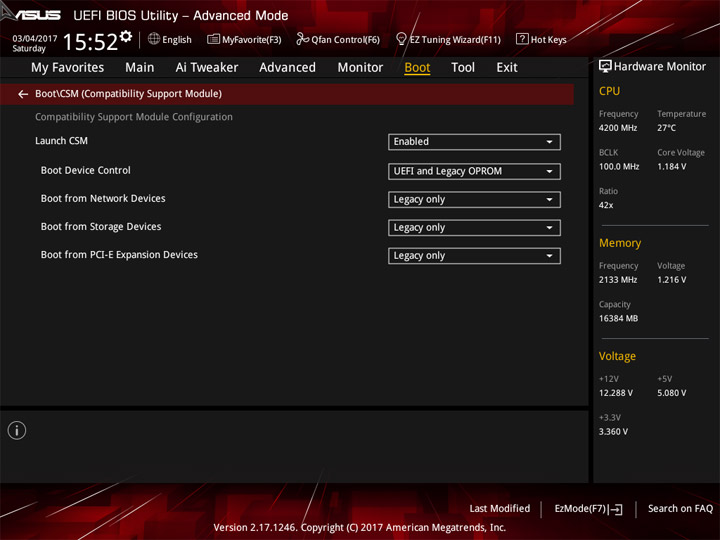
Task: Click the Memory voltage 1.216 V value
Action: click(x=672, y=280)
